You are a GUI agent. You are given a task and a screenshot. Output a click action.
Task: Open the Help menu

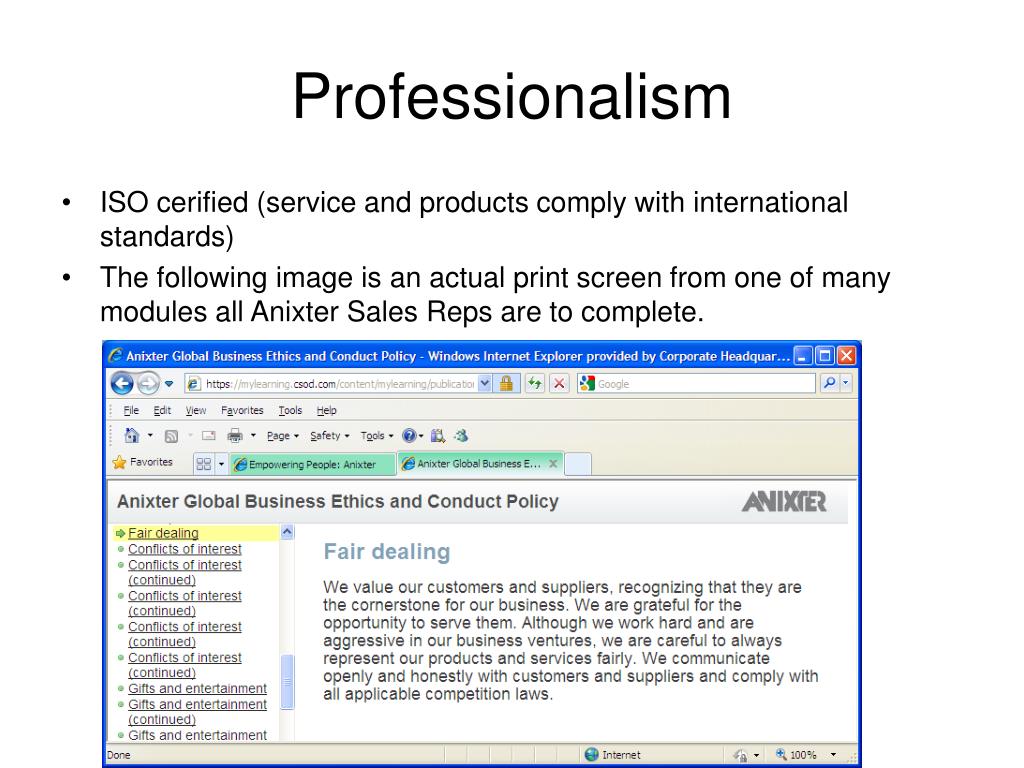(327, 410)
